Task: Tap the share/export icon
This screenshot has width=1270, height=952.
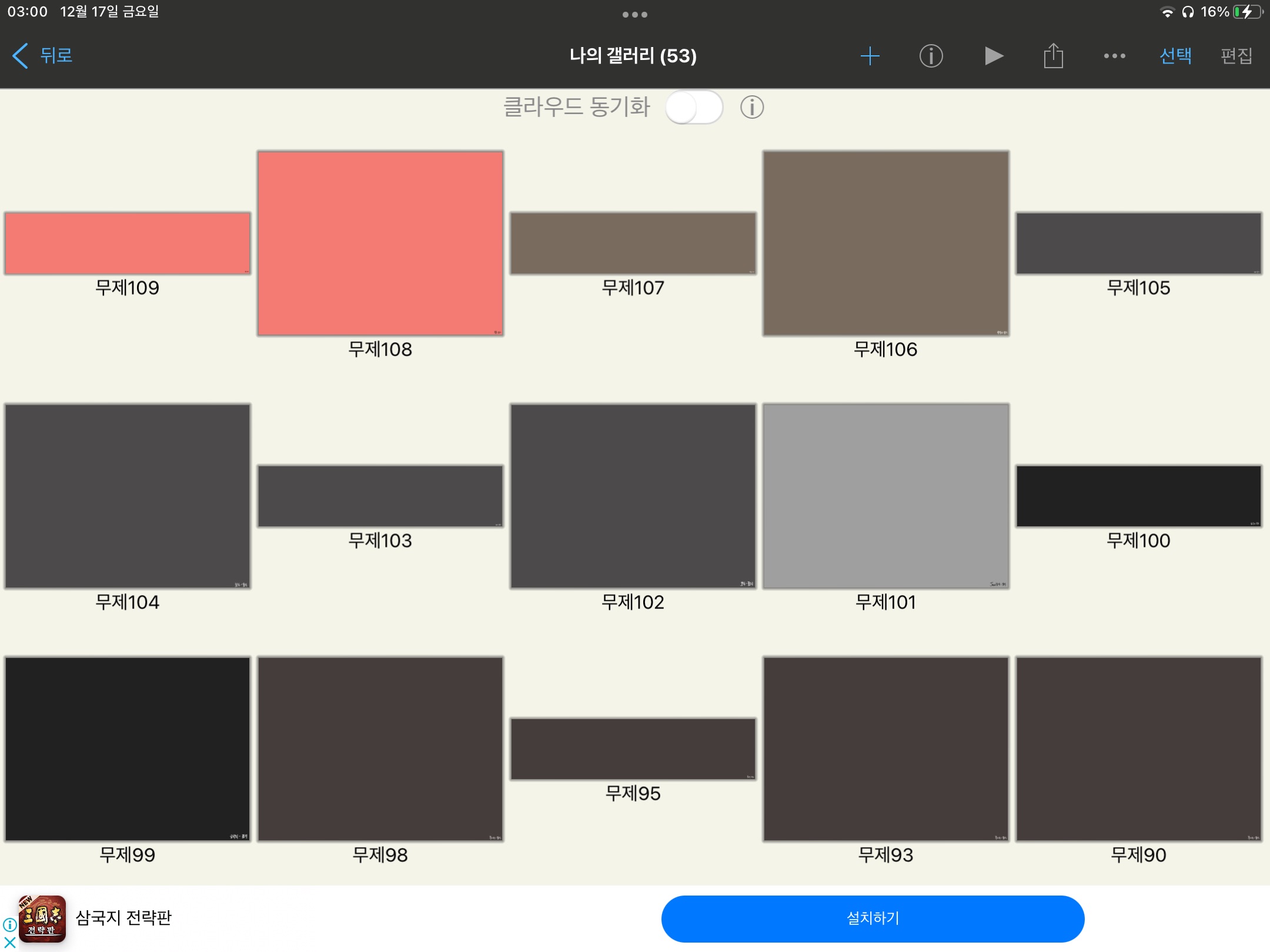Action: [x=1053, y=56]
